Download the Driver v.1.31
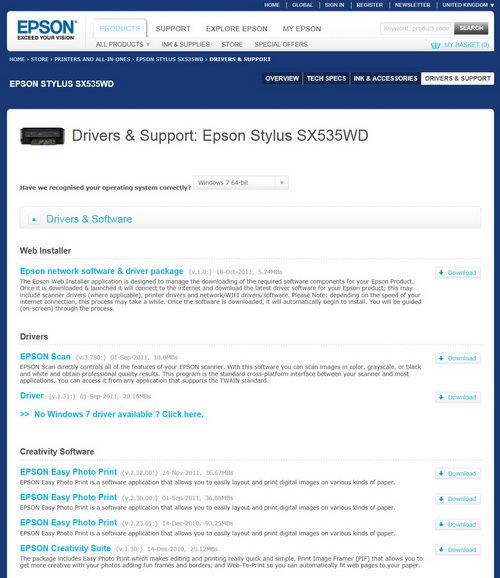 point(458,397)
